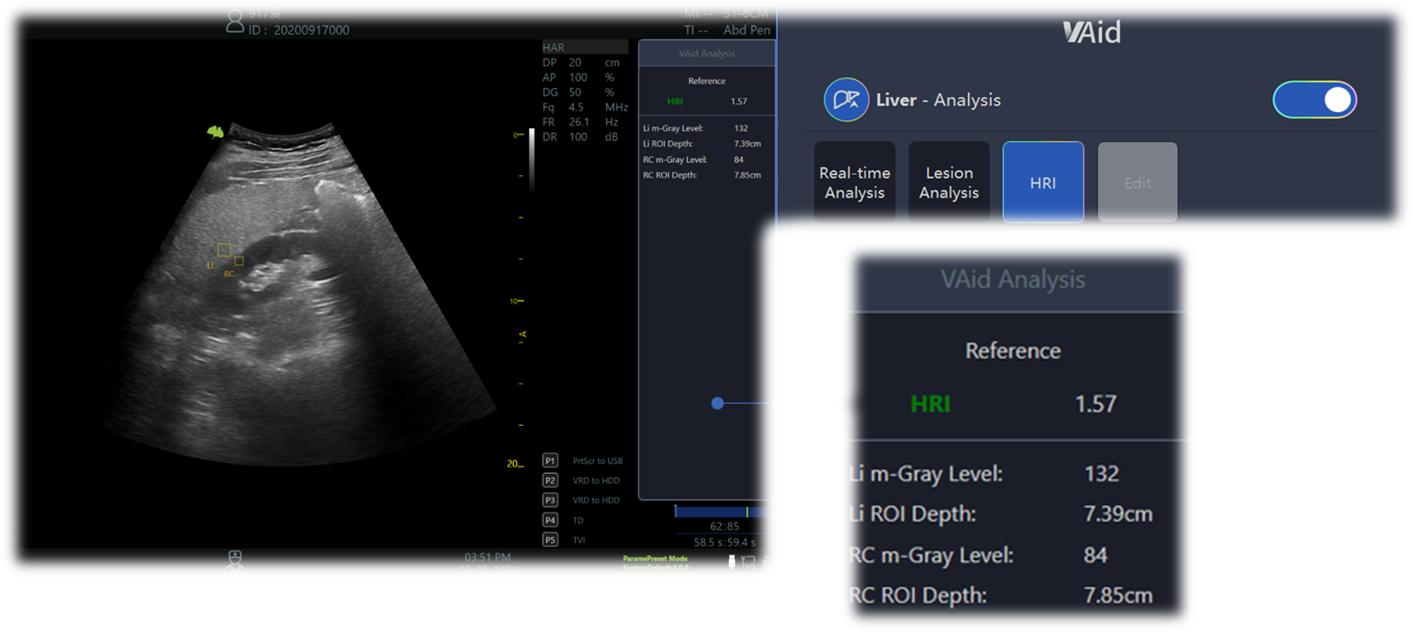Select the blue HRI button
The height and width of the screenshot is (632, 1413).
[1043, 182]
